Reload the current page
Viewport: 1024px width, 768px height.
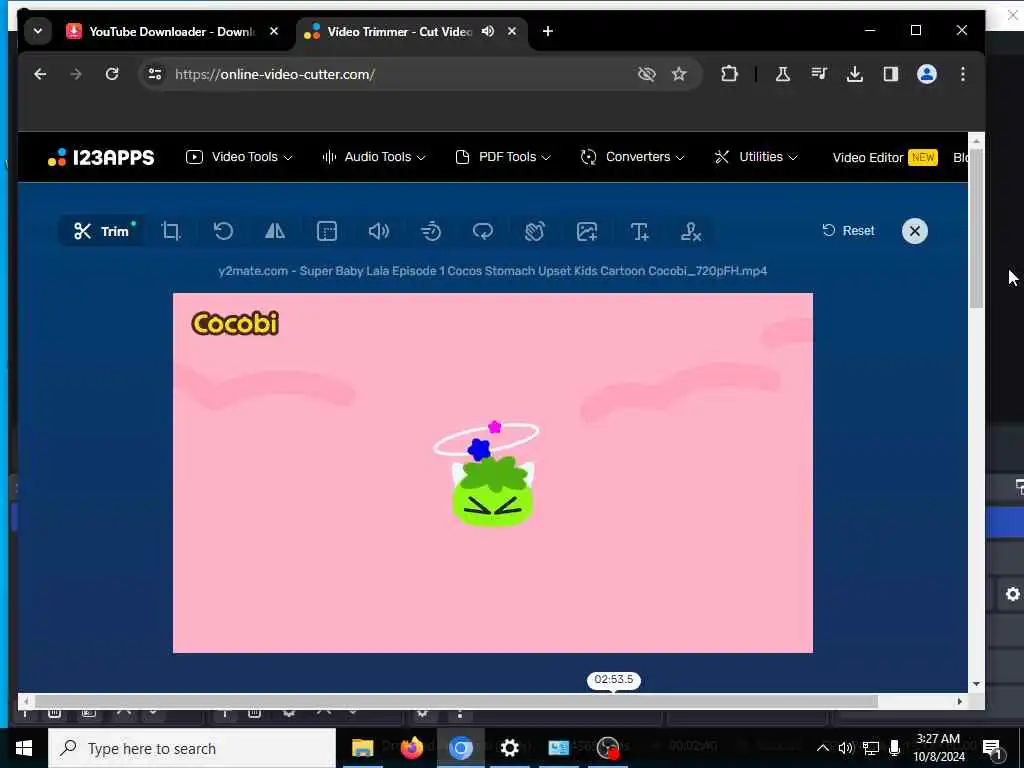112,74
